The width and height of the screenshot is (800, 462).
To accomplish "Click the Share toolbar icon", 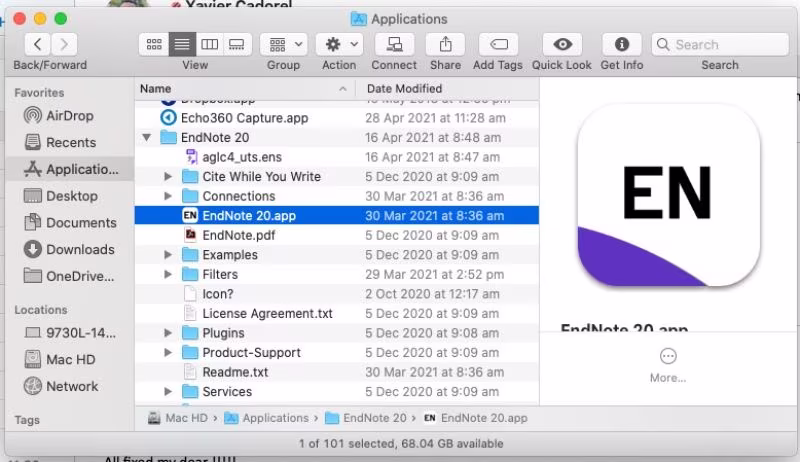I will pos(445,44).
